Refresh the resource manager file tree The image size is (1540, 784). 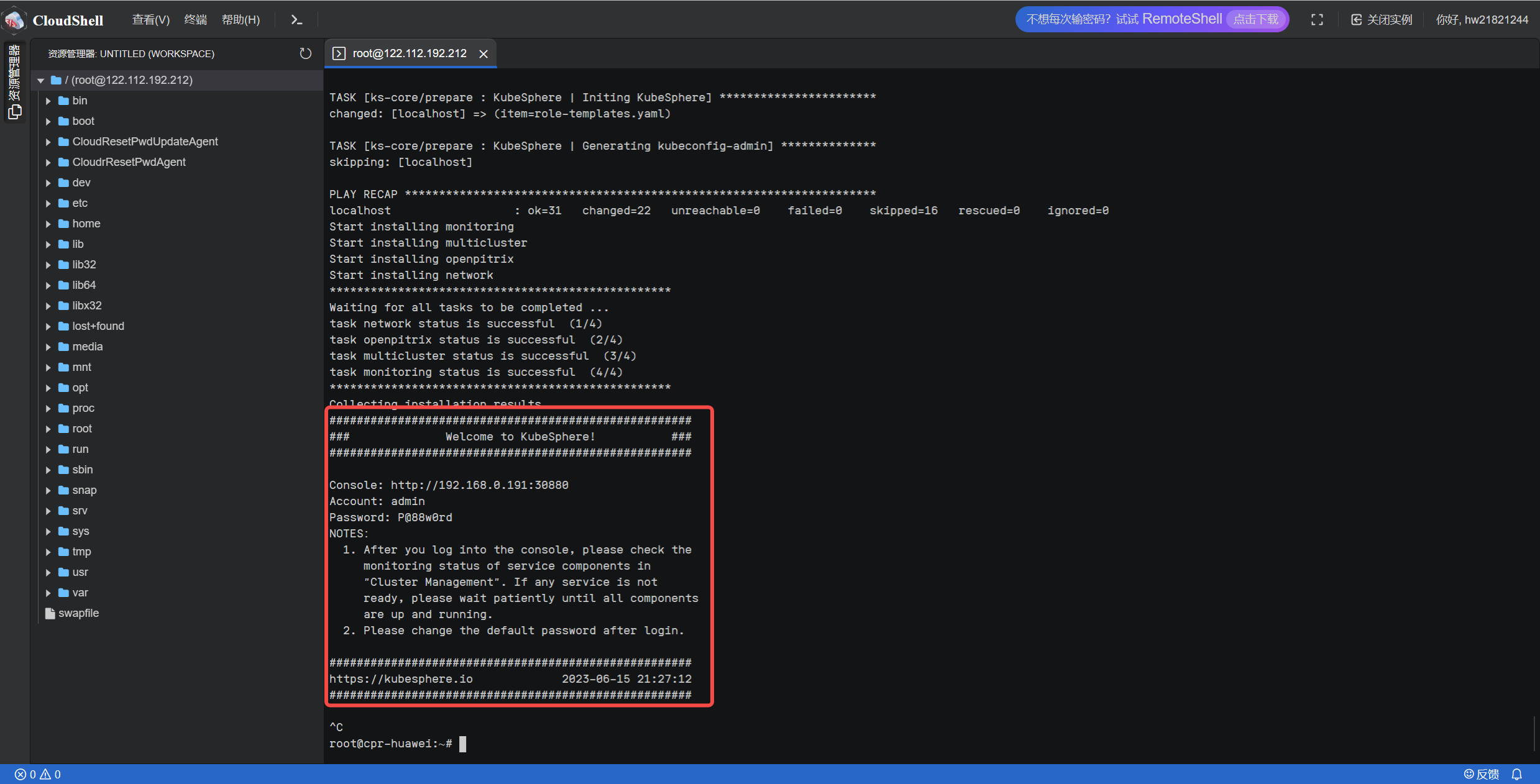[305, 53]
